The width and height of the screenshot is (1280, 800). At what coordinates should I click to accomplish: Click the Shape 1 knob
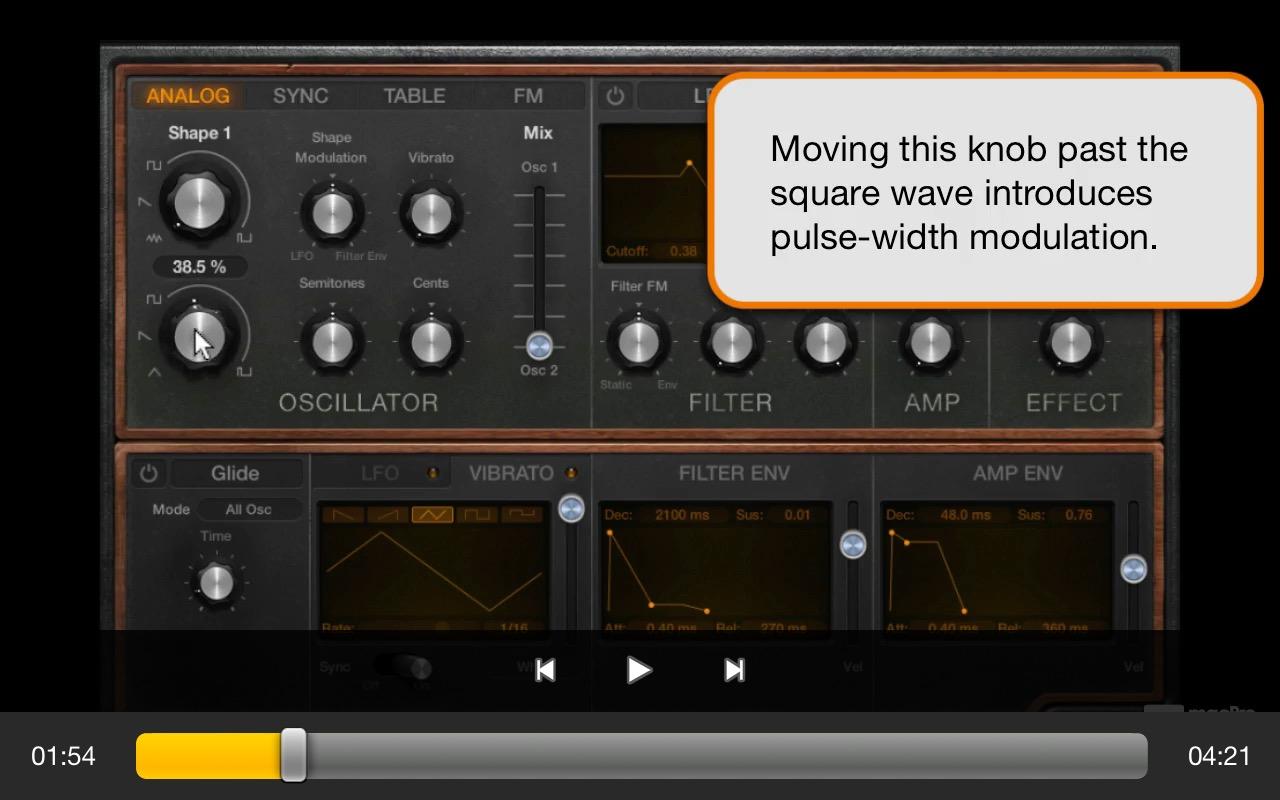pyautogui.click(x=200, y=203)
